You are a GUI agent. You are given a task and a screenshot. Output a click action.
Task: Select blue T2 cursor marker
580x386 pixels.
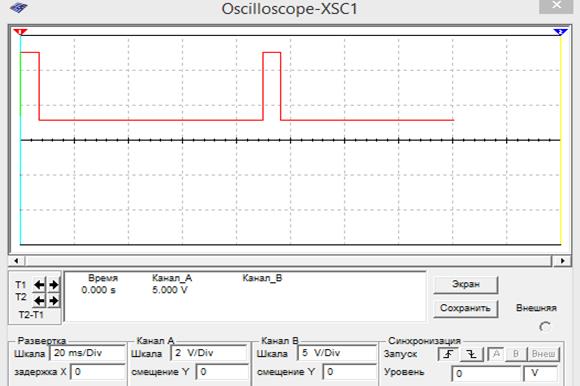coord(561,32)
